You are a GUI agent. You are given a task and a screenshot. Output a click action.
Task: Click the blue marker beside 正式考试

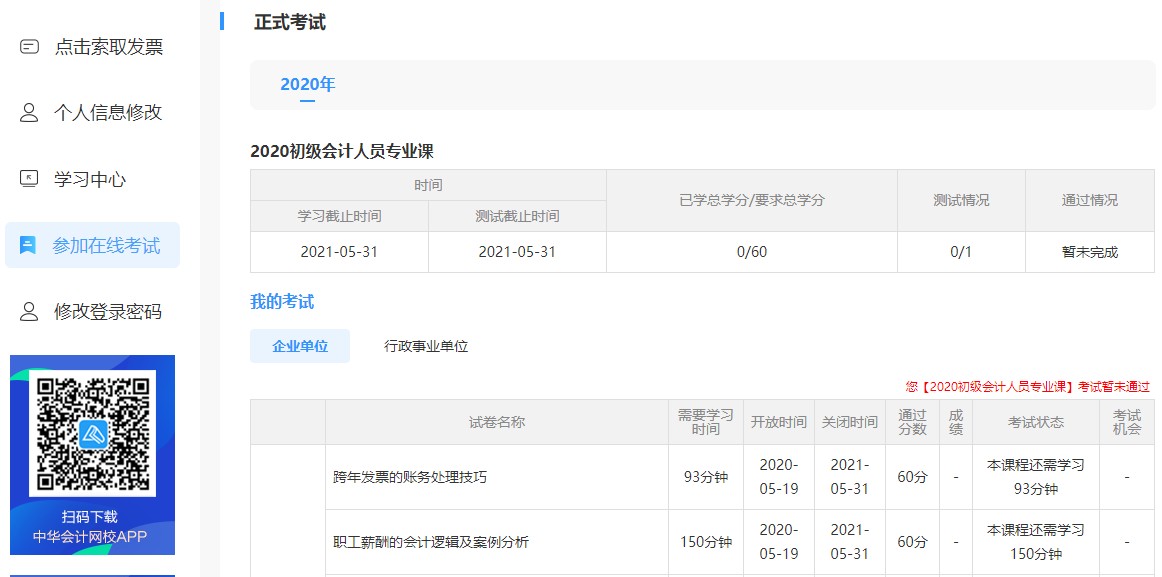[221, 21]
